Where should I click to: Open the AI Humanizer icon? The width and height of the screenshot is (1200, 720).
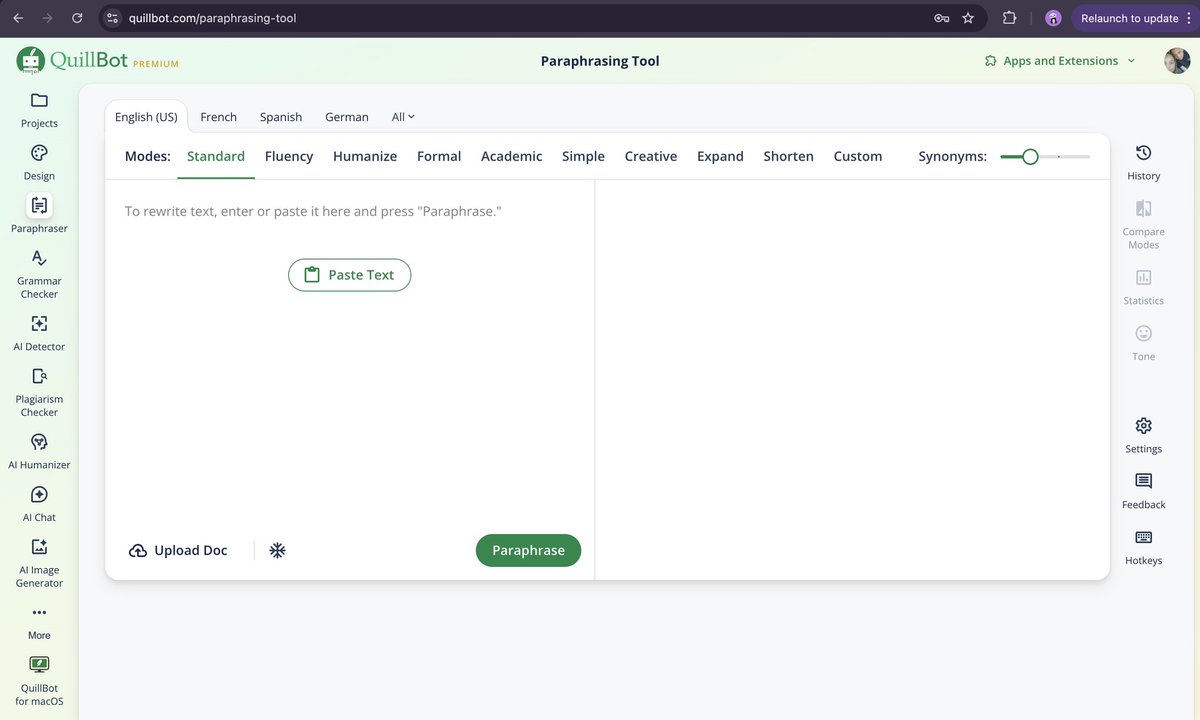click(x=39, y=442)
